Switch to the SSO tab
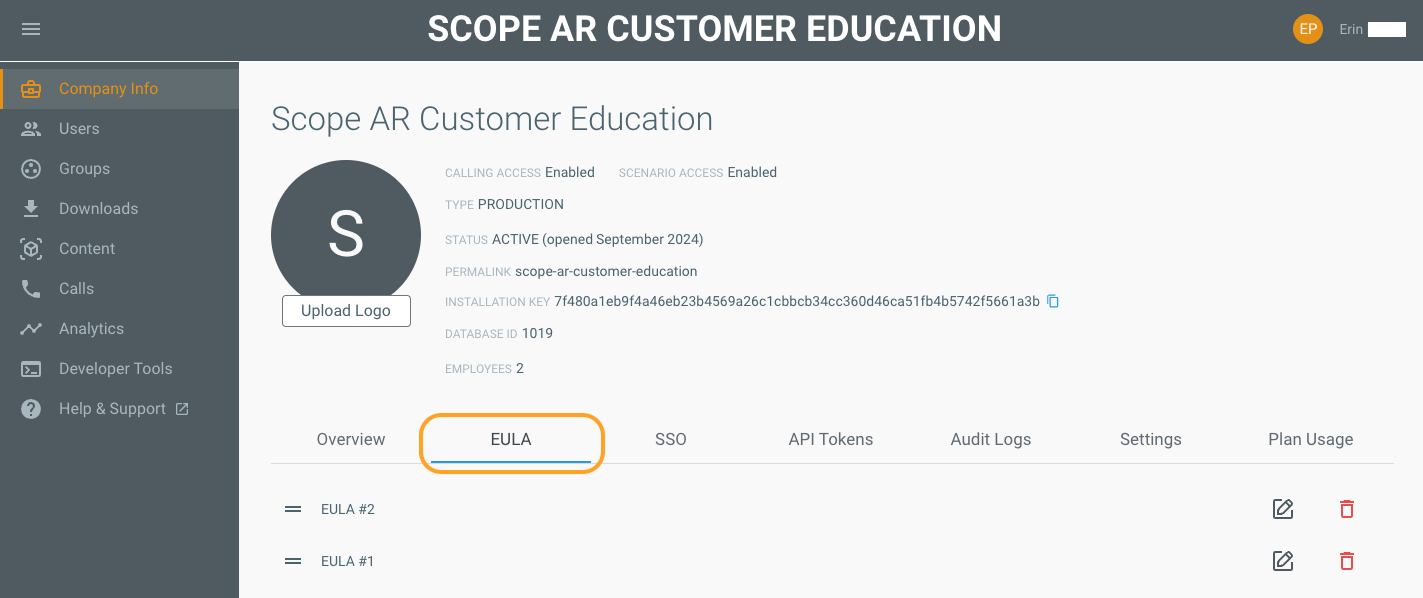1423x598 pixels. (x=670, y=439)
